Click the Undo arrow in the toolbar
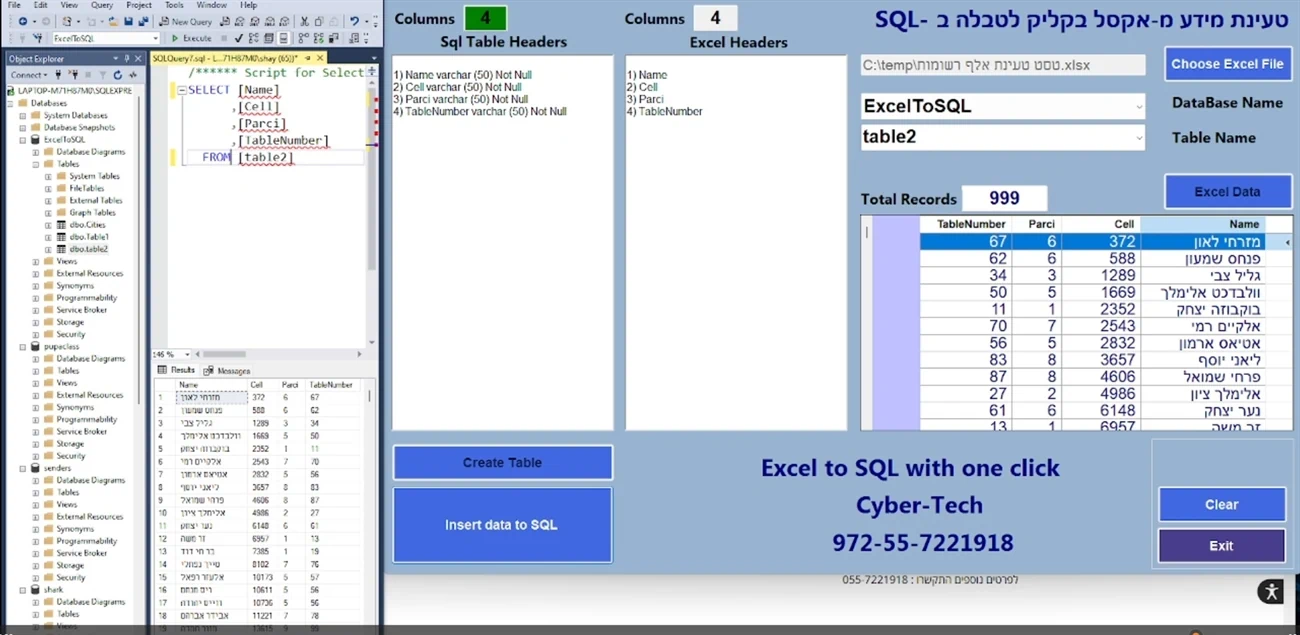Screen dimensions: 1300x635 354,21
